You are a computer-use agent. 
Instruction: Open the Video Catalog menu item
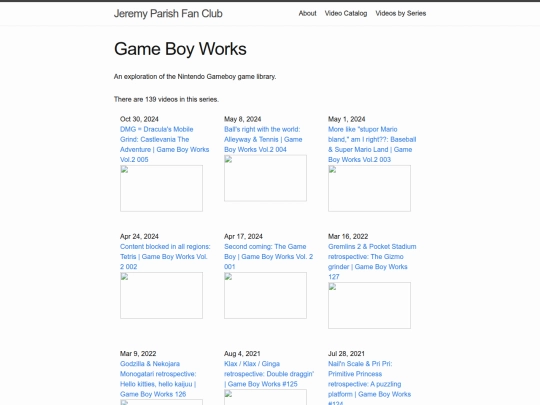346,13
